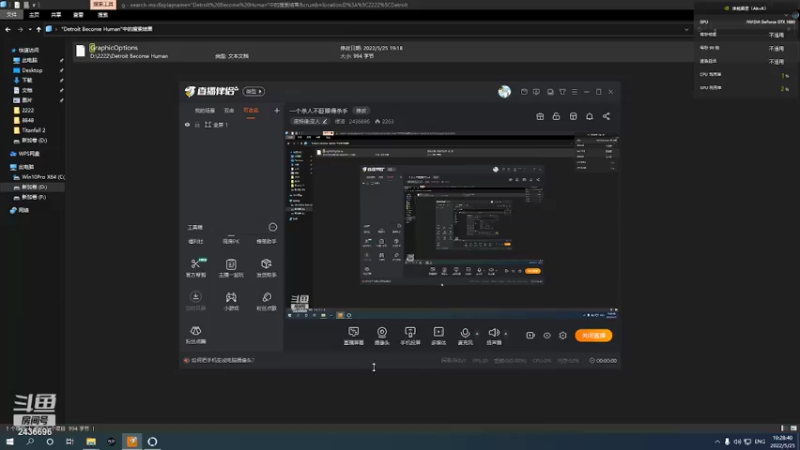Open the shop icon in stream info row

[x=573, y=116]
